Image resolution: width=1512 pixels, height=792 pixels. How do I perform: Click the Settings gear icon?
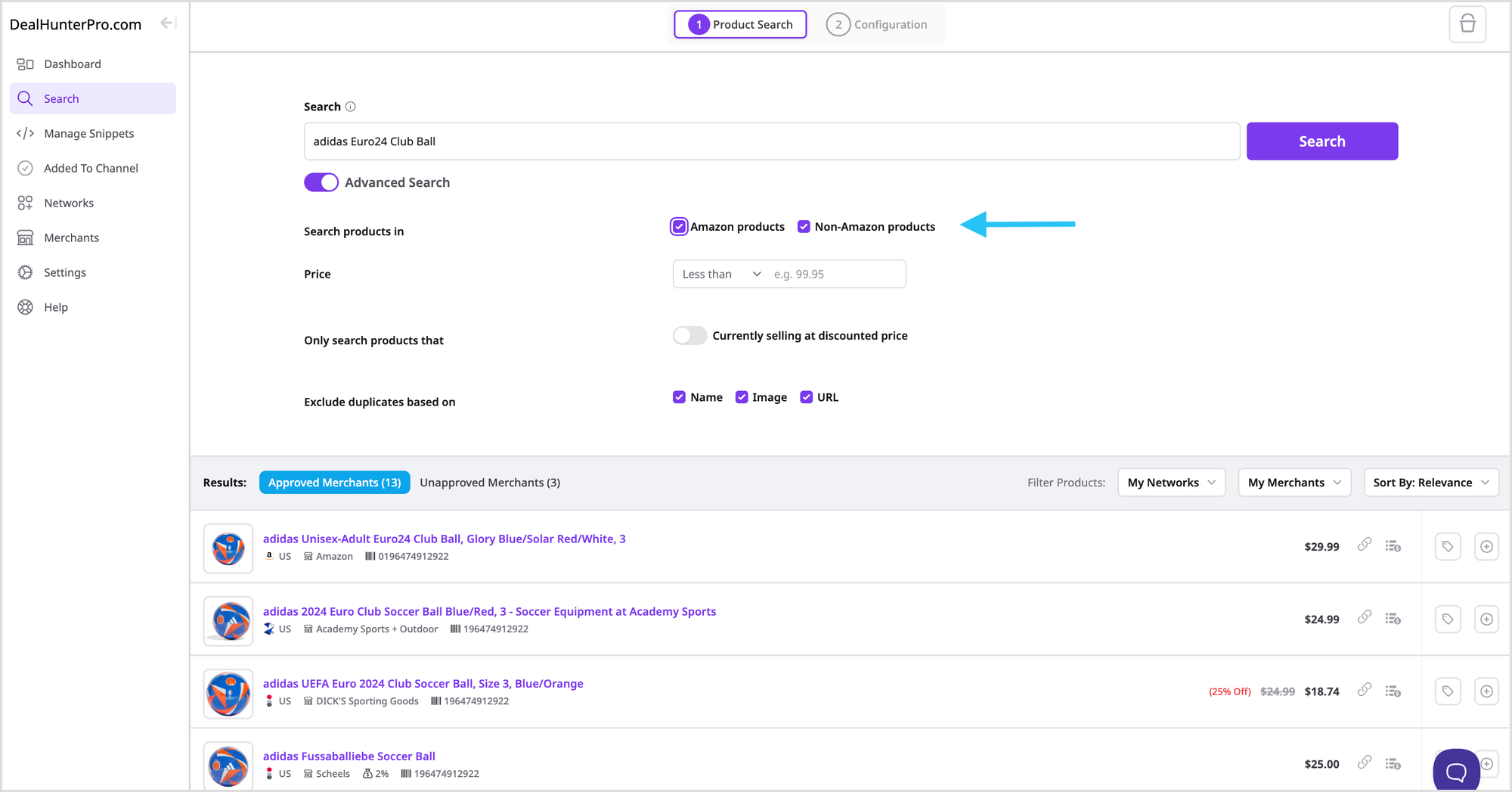coord(25,272)
